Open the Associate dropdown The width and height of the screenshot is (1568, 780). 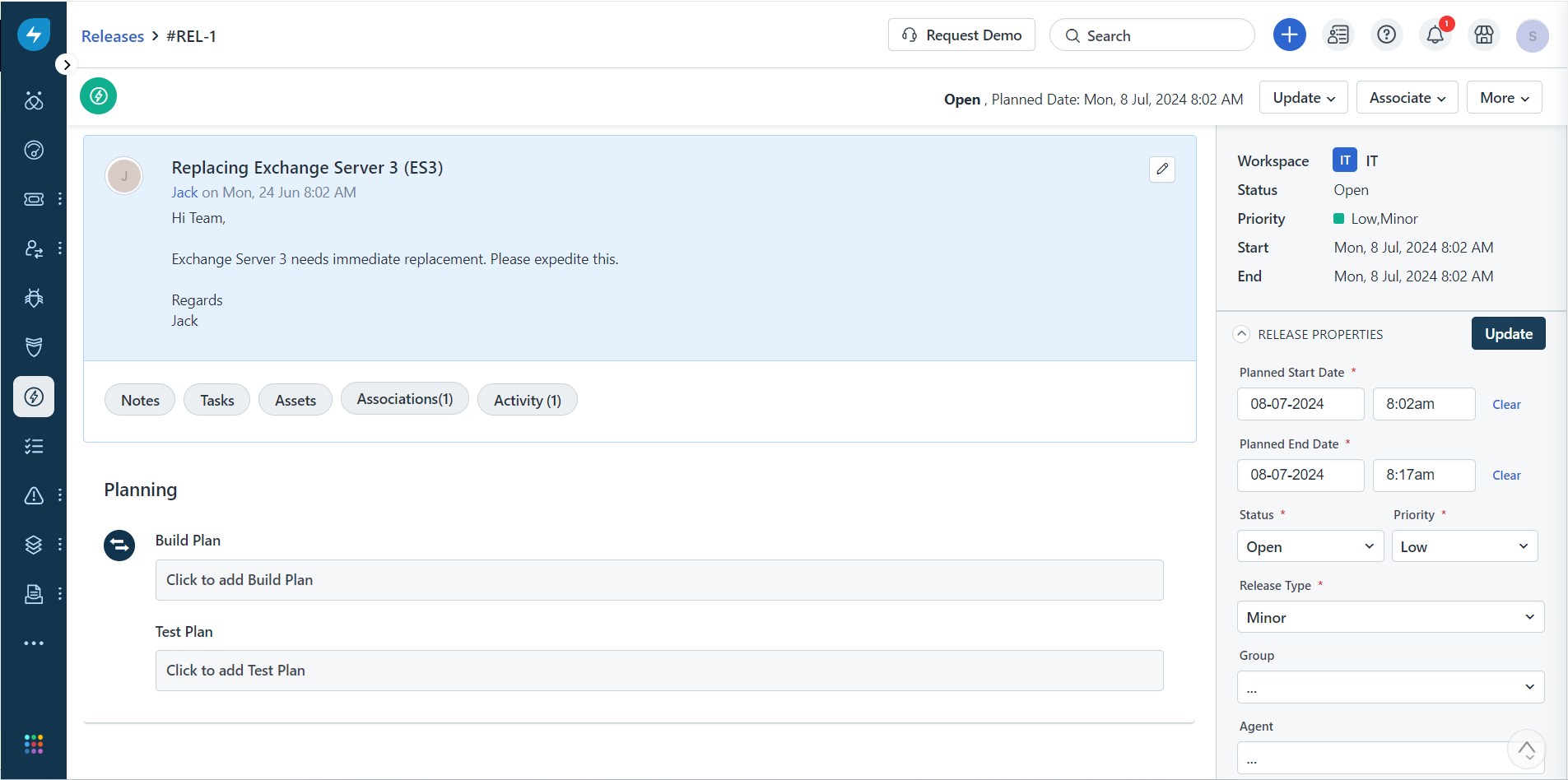1407,97
